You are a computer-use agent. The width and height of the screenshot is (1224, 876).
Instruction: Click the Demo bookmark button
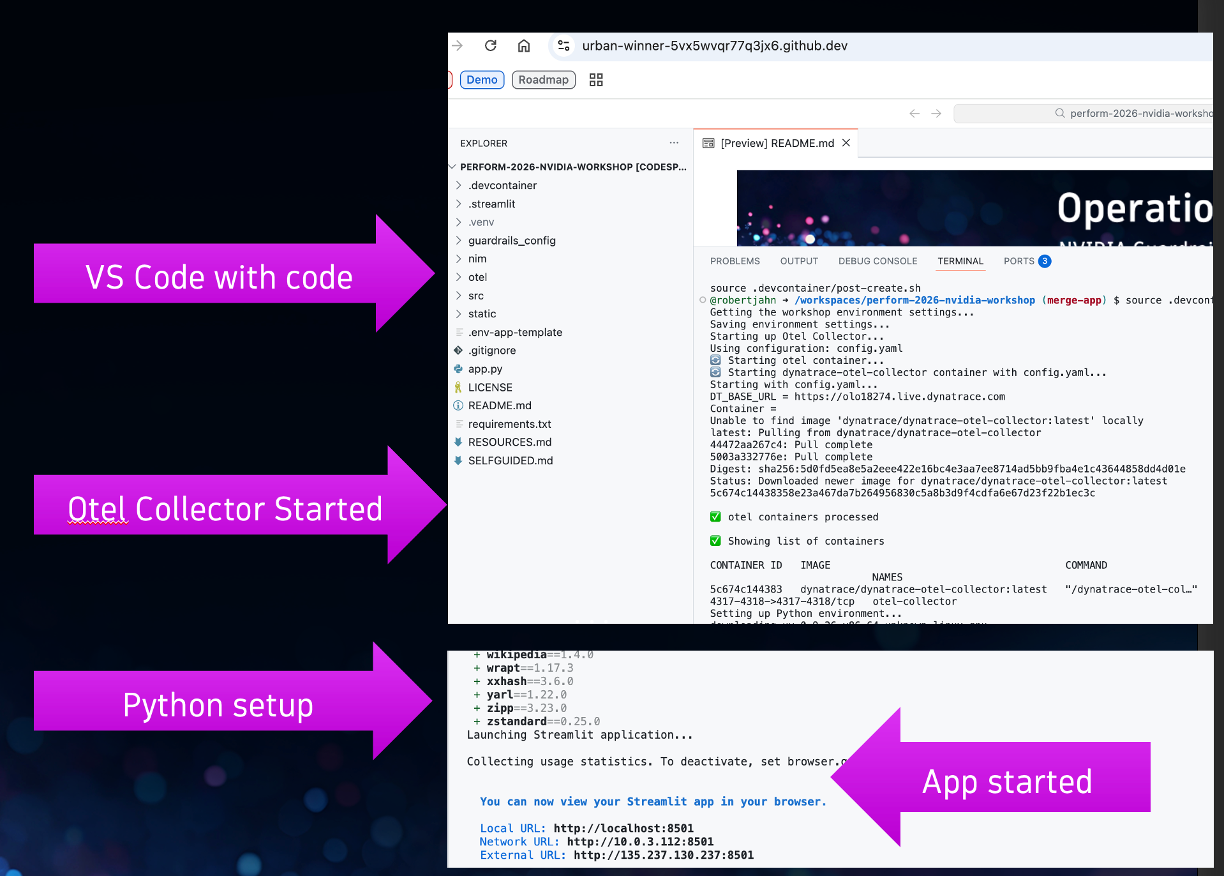pyautogui.click(x=482, y=80)
